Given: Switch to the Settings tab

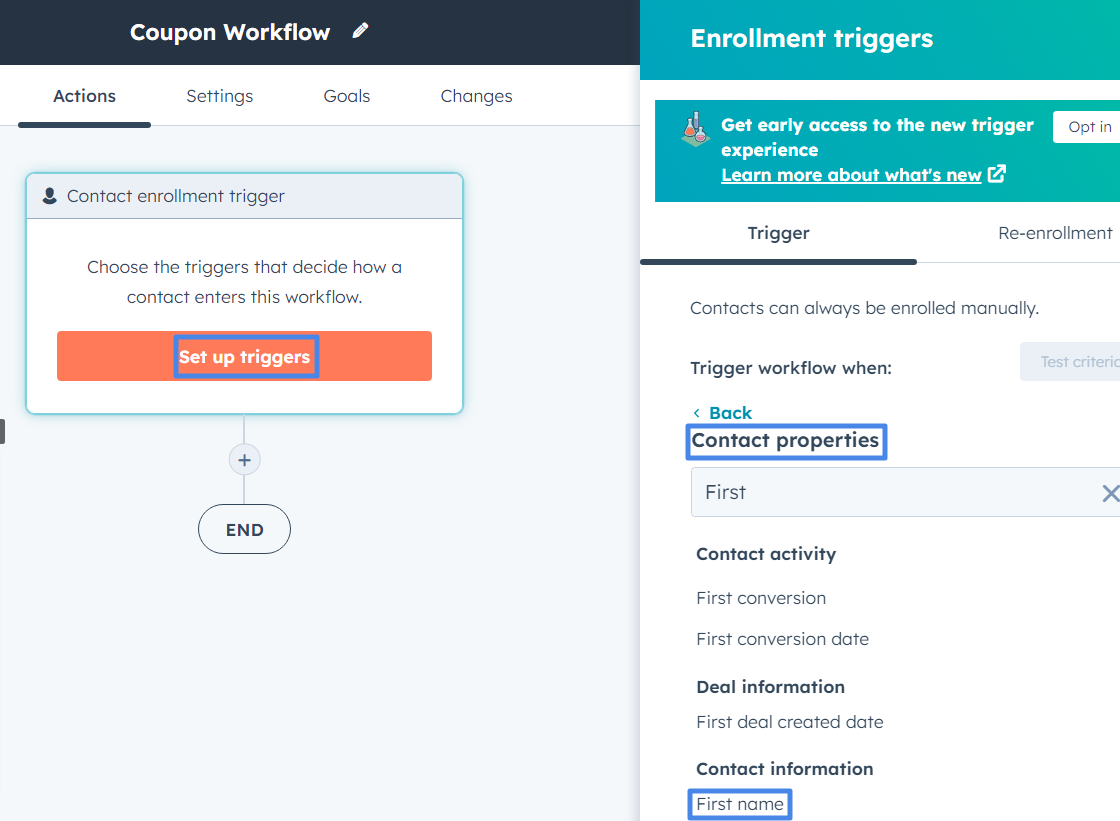Looking at the screenshot, I should coord(219,96).
